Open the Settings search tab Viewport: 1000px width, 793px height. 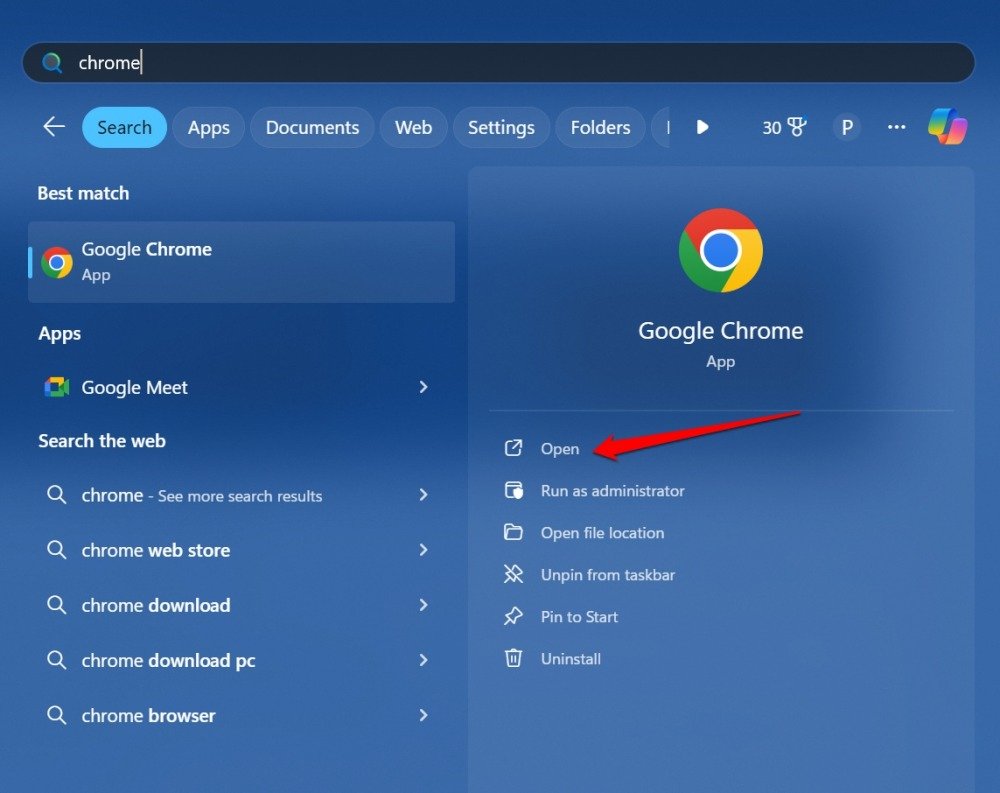[x=501, y=127]
